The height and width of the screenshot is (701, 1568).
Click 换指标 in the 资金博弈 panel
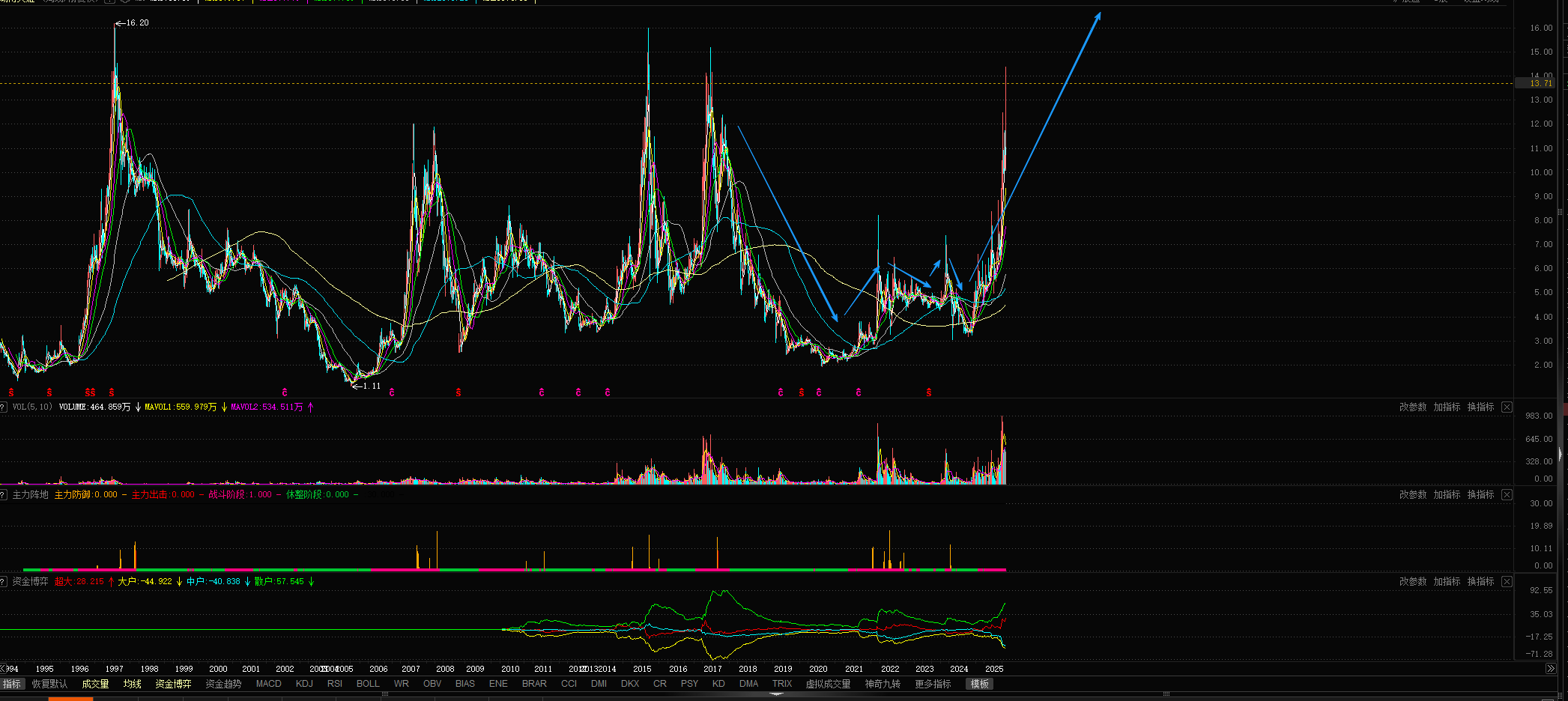point(1480,581)
